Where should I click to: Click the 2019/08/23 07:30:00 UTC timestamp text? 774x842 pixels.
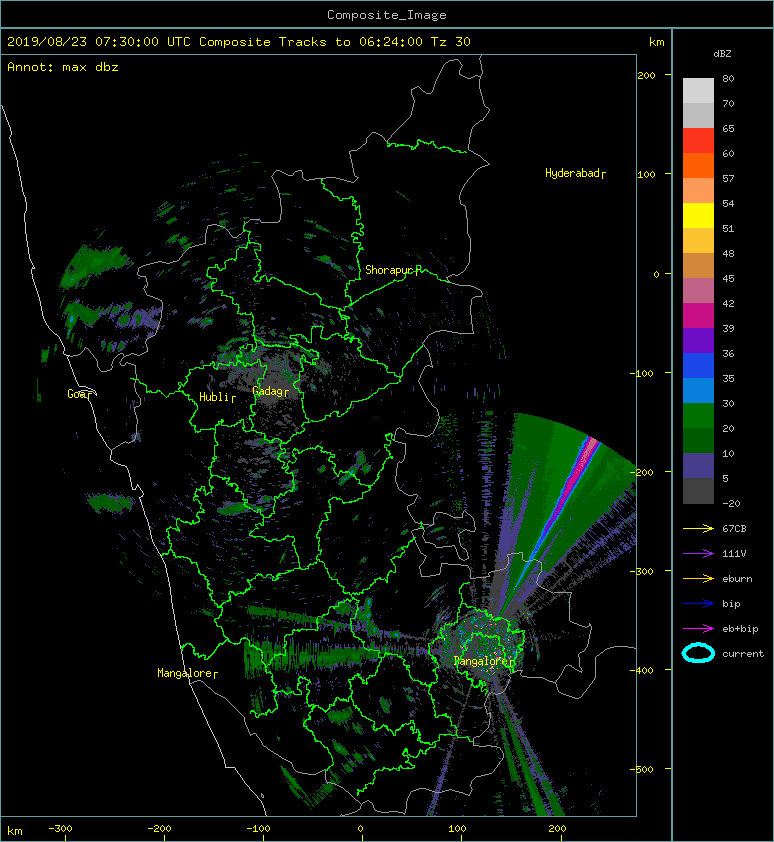tap(98, 42)
